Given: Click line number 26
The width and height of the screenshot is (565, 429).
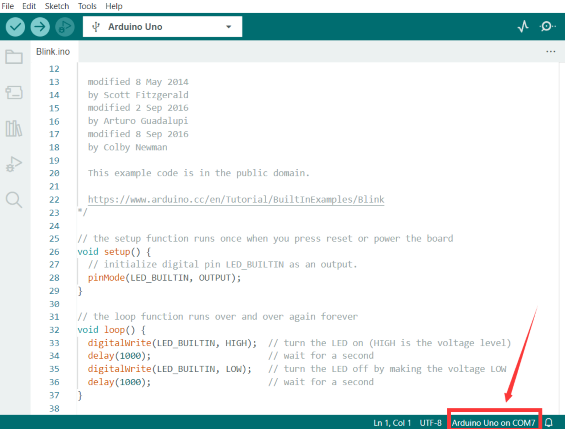Looking at the screenshot, I should 54,252.
